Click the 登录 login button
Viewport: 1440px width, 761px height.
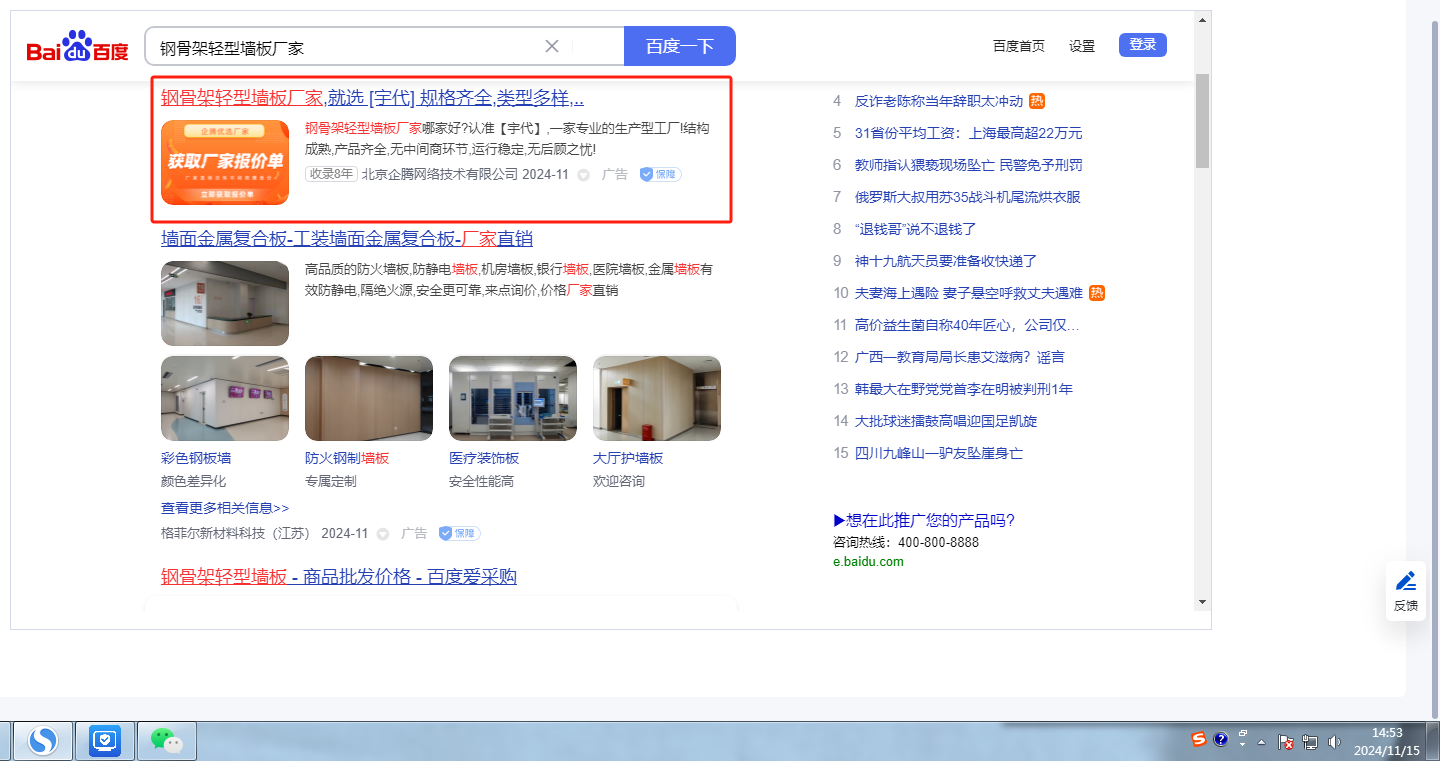[1143, 44]
